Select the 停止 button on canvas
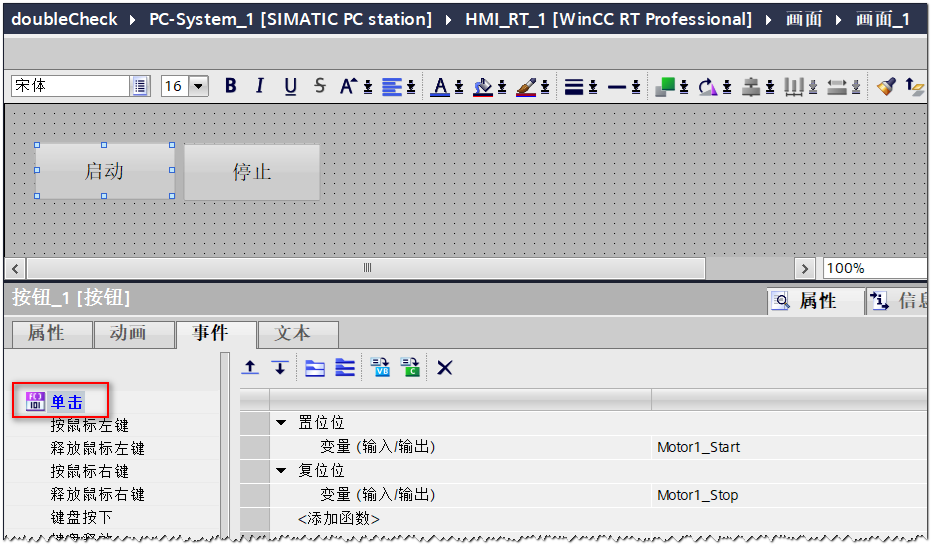 [252, 172]
